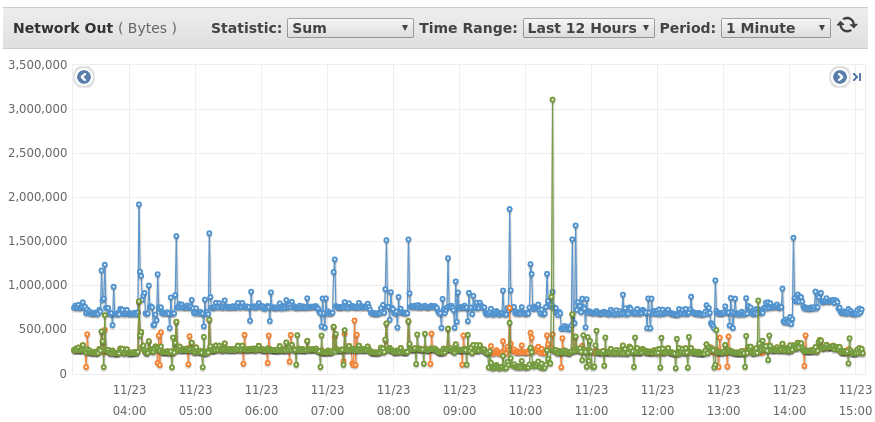The image size is (875, 422).
Task: Click the 500,000 y-axis label
Action: tap(44, 329)
